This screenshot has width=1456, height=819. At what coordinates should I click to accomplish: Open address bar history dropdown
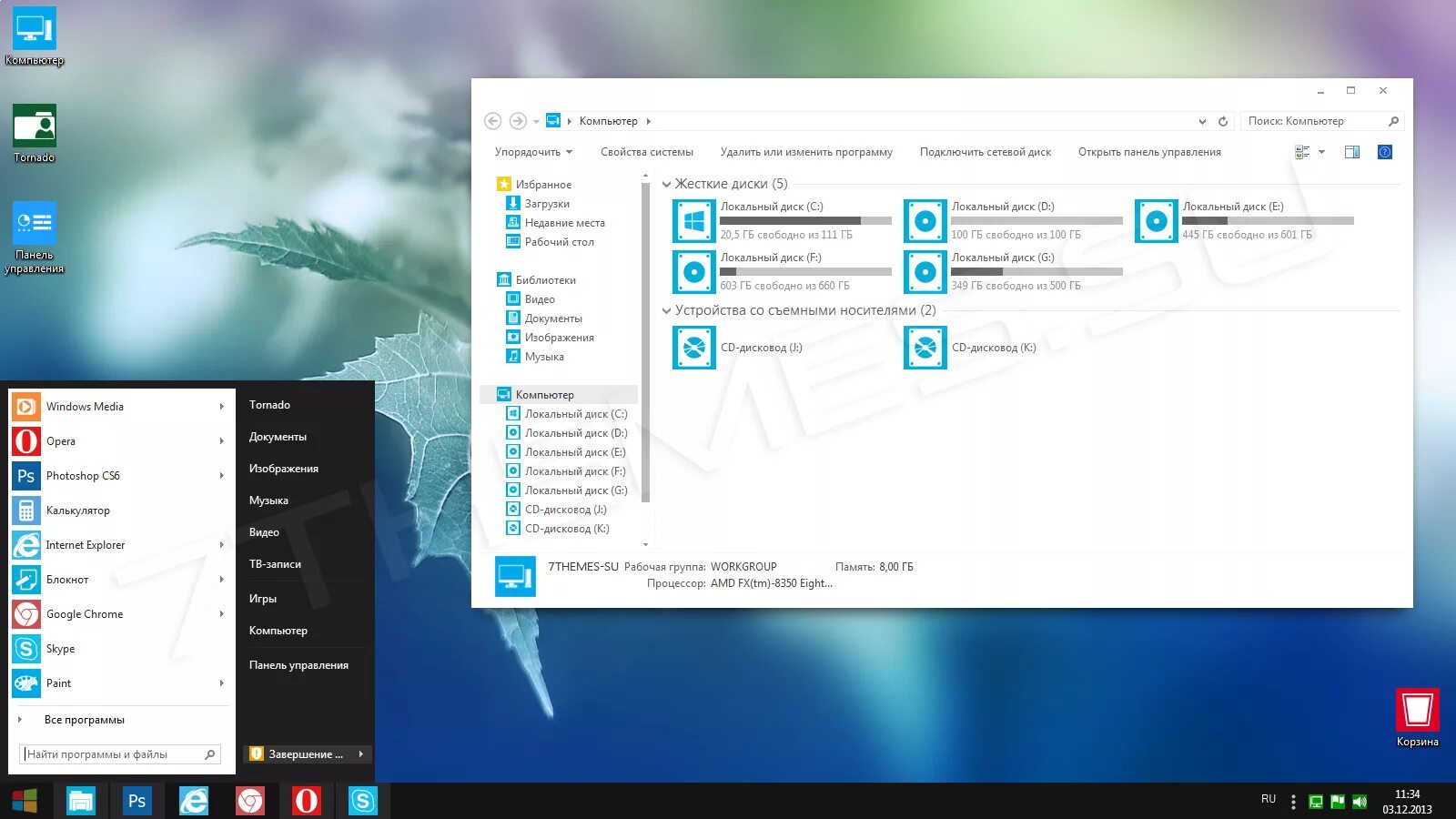[1202, 121]
